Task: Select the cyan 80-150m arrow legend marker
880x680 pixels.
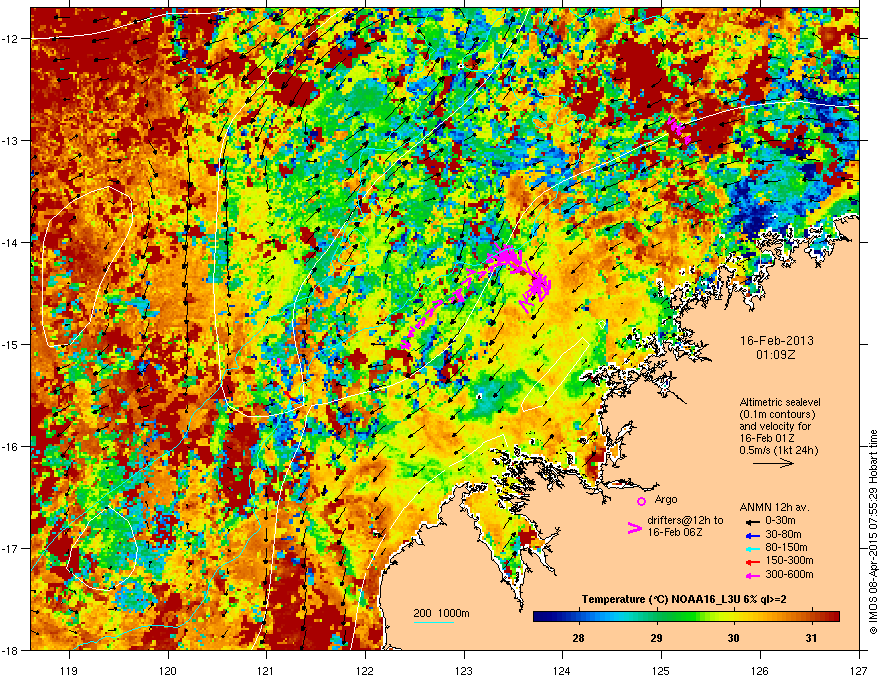Action: click(x=752, y=547)
